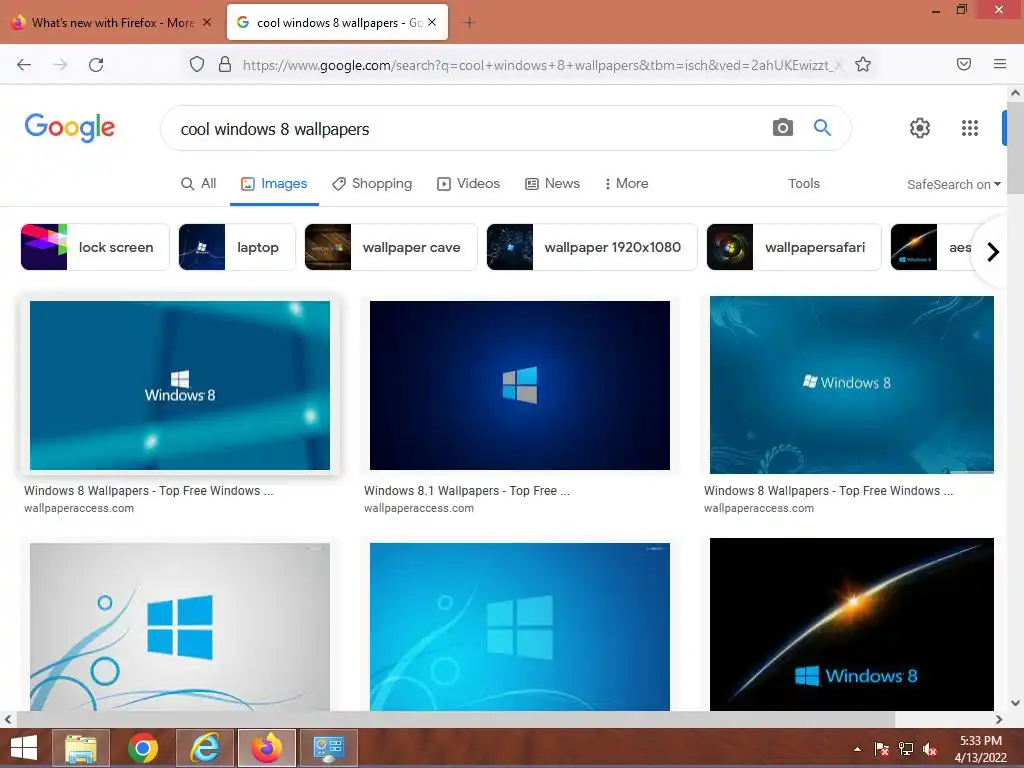Click wallpaperaccess.com under Windows 8.1 result
1024x768 pixels.
tap(419, 508)
